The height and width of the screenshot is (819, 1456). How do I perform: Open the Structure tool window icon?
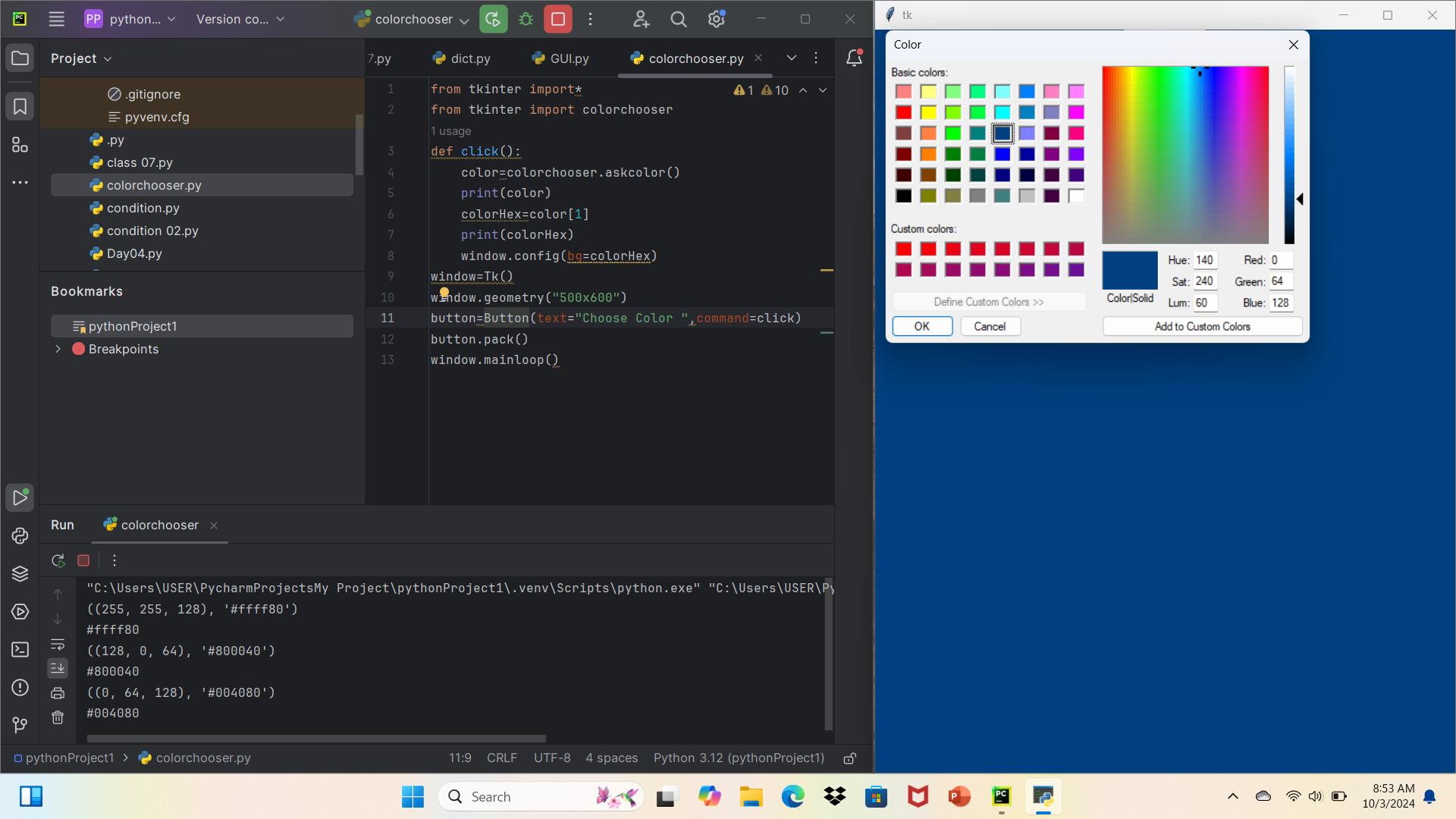point(20,145)
